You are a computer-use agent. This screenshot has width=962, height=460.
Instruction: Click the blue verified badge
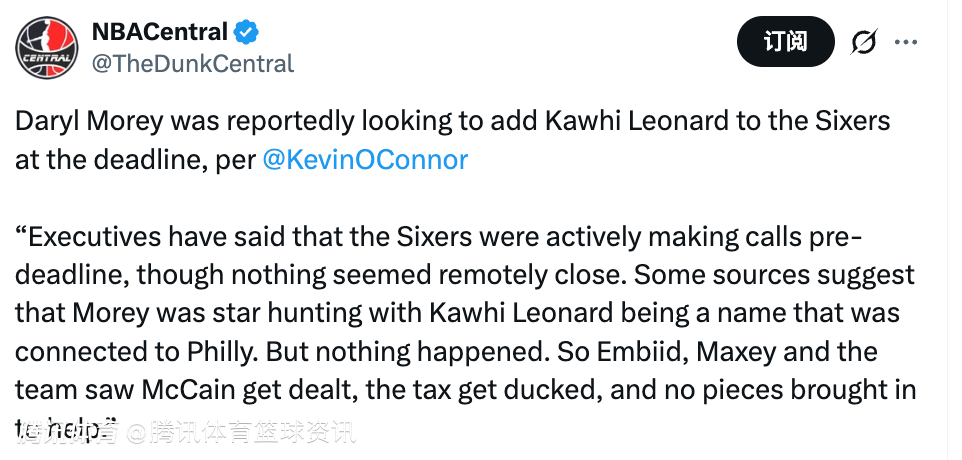(247, 31)
